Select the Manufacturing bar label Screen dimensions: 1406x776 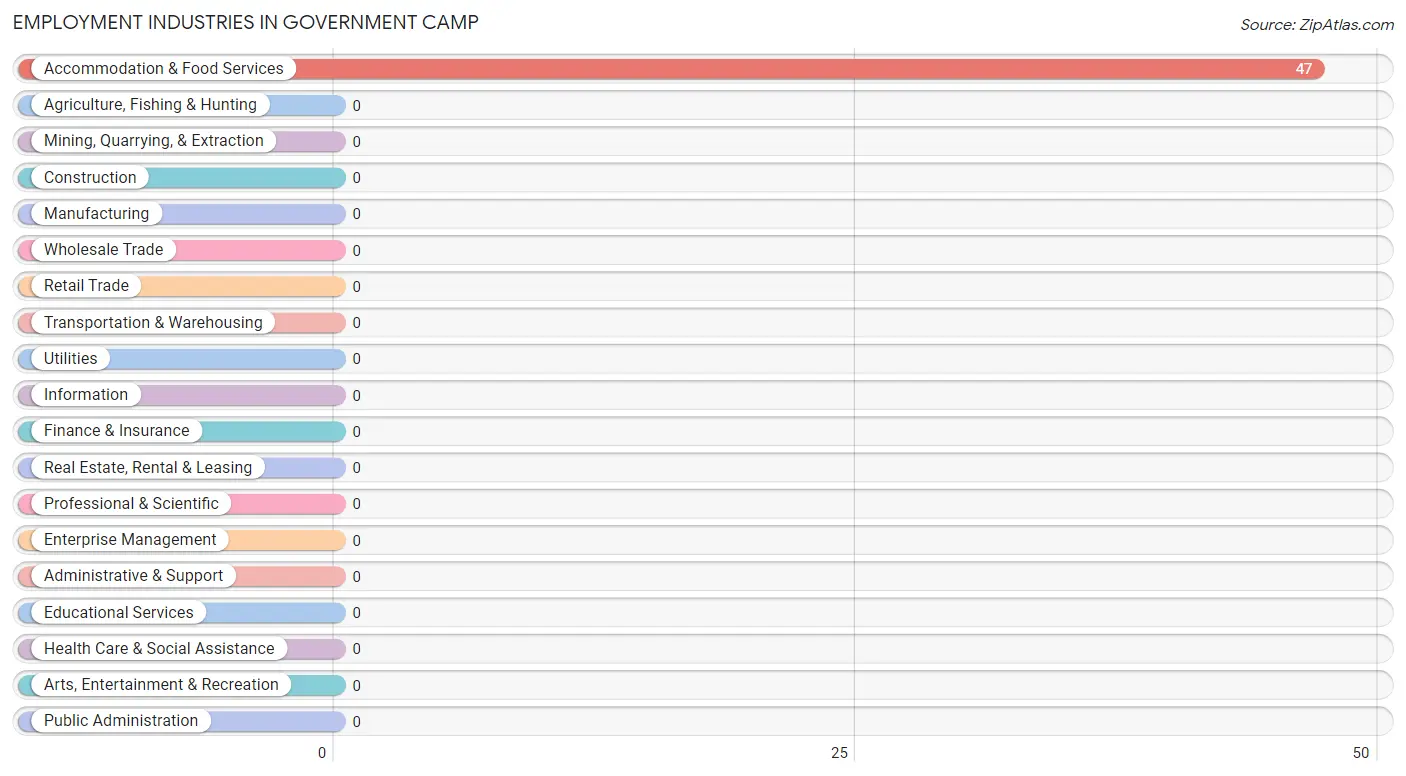coord(96,214)
